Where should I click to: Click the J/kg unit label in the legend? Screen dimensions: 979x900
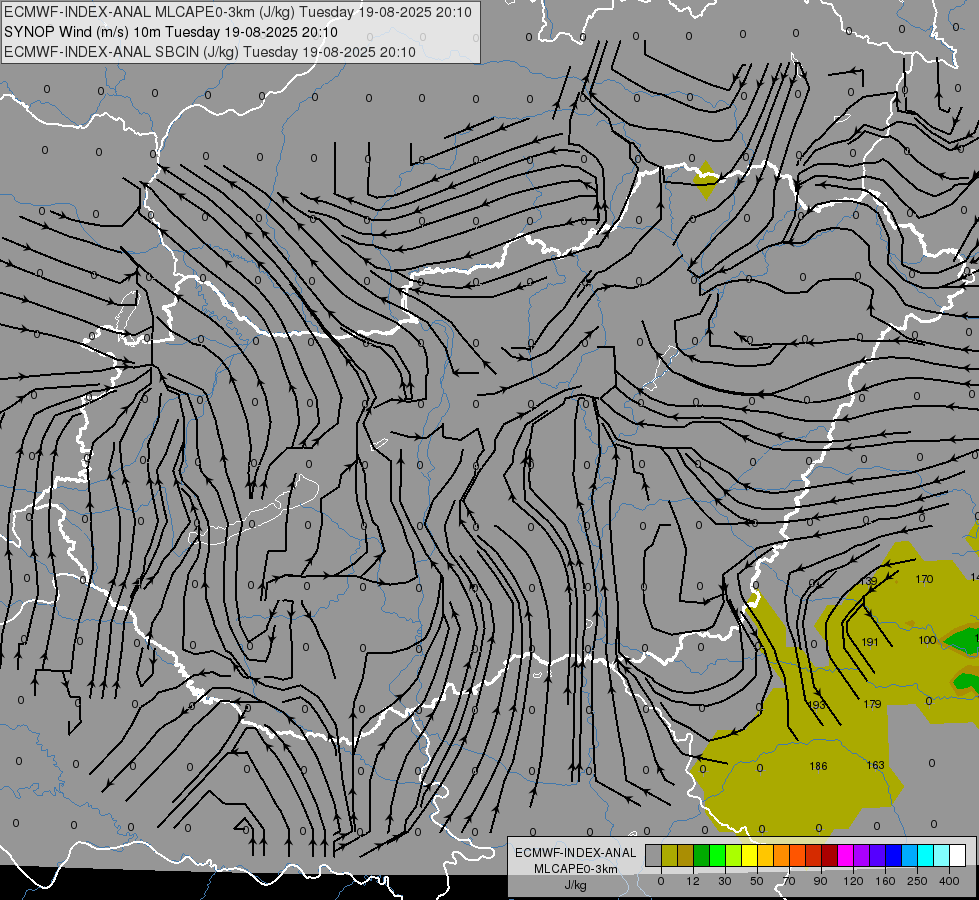coord(576,885)
